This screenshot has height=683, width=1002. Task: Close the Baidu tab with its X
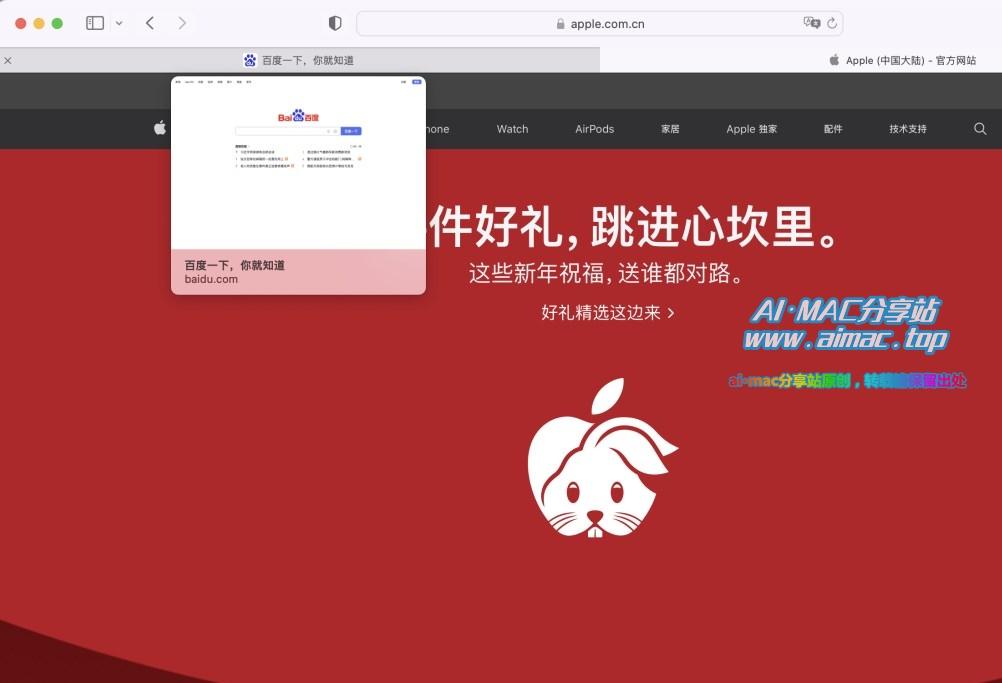(x=8, y=61)
